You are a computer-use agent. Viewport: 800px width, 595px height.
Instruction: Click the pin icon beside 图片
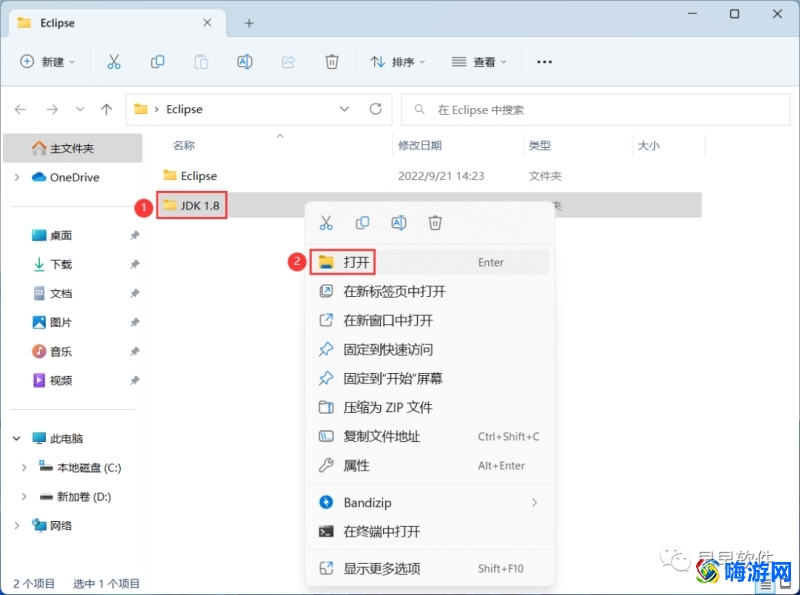pos(134,323)
